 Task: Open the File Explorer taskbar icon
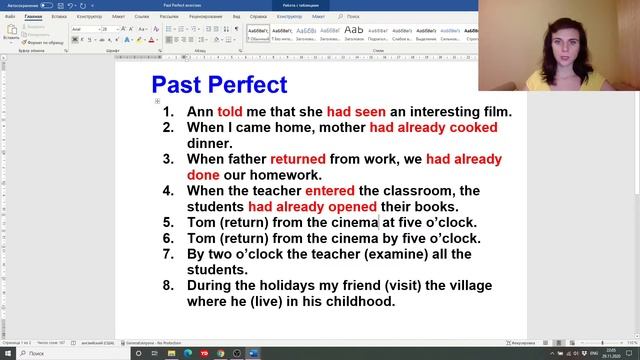point(171,353)
